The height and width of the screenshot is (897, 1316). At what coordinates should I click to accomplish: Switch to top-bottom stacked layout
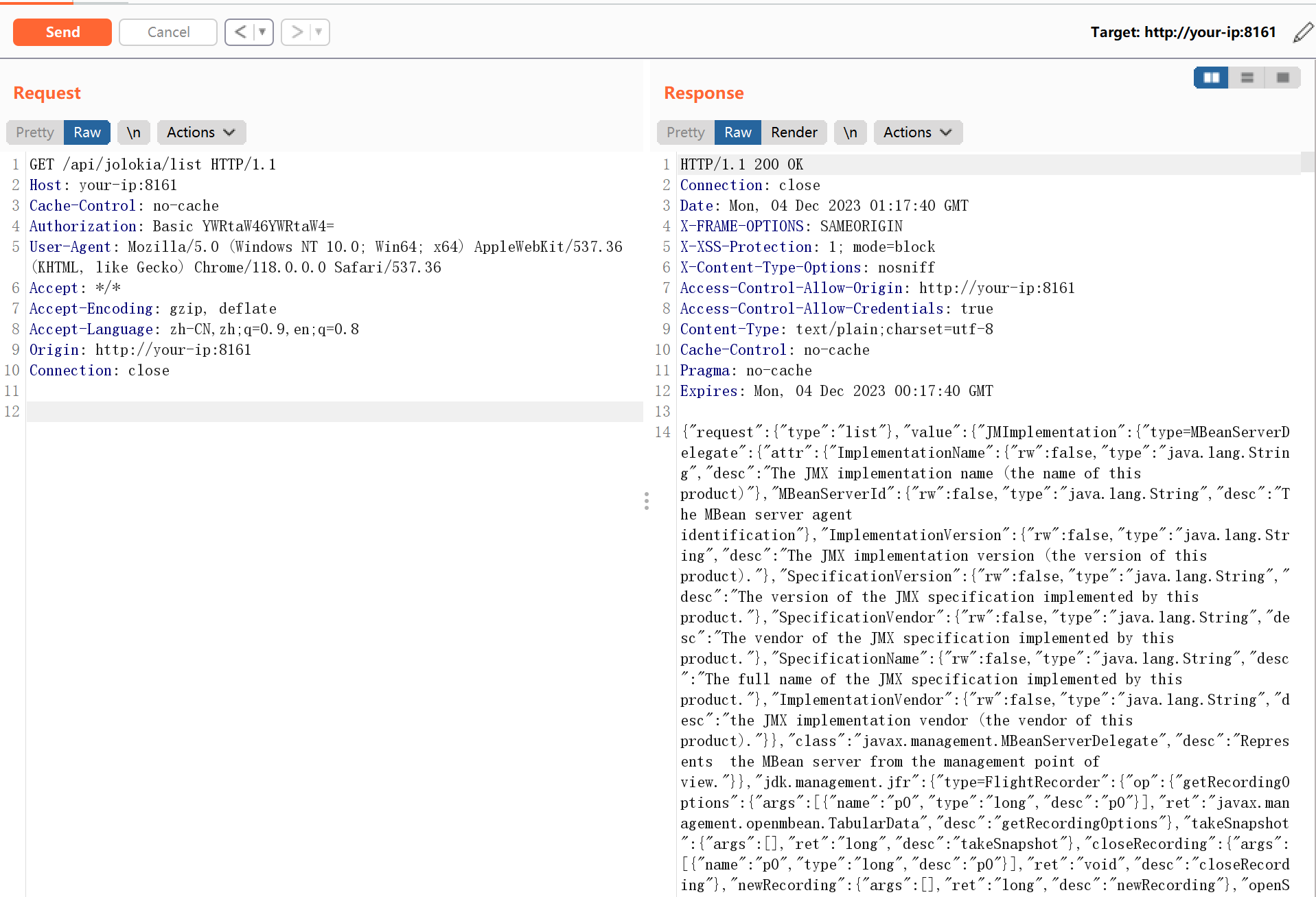[1247, 78]
